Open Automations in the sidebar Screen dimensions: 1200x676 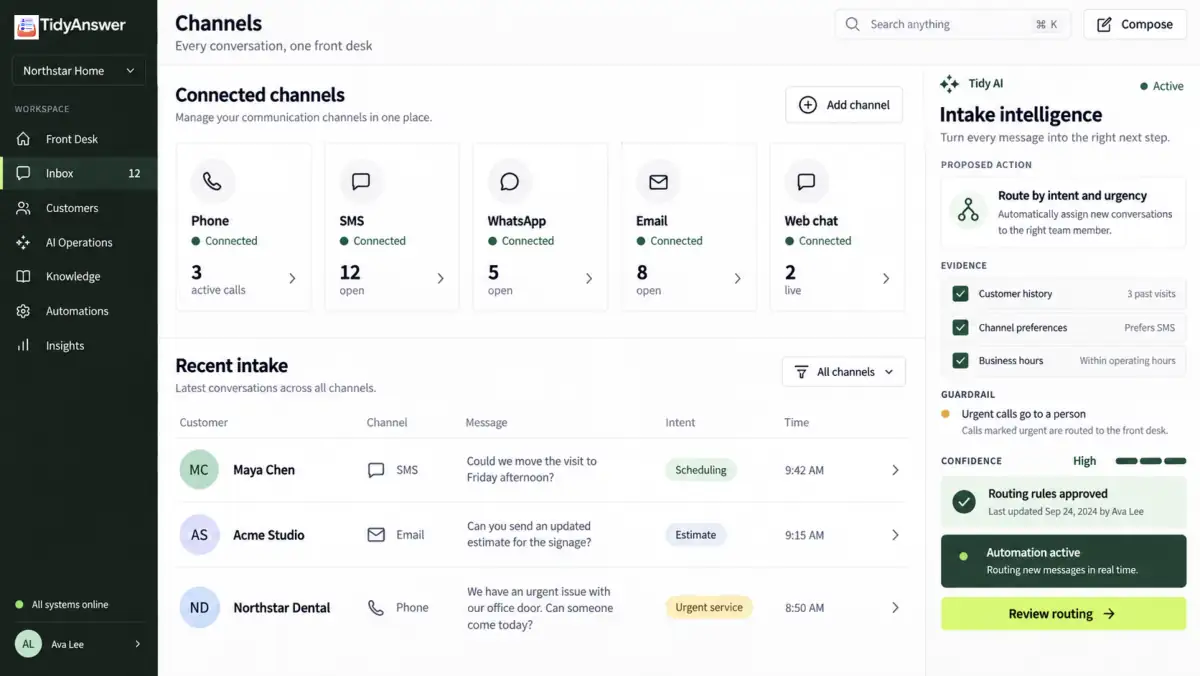[x=78, y=311]
